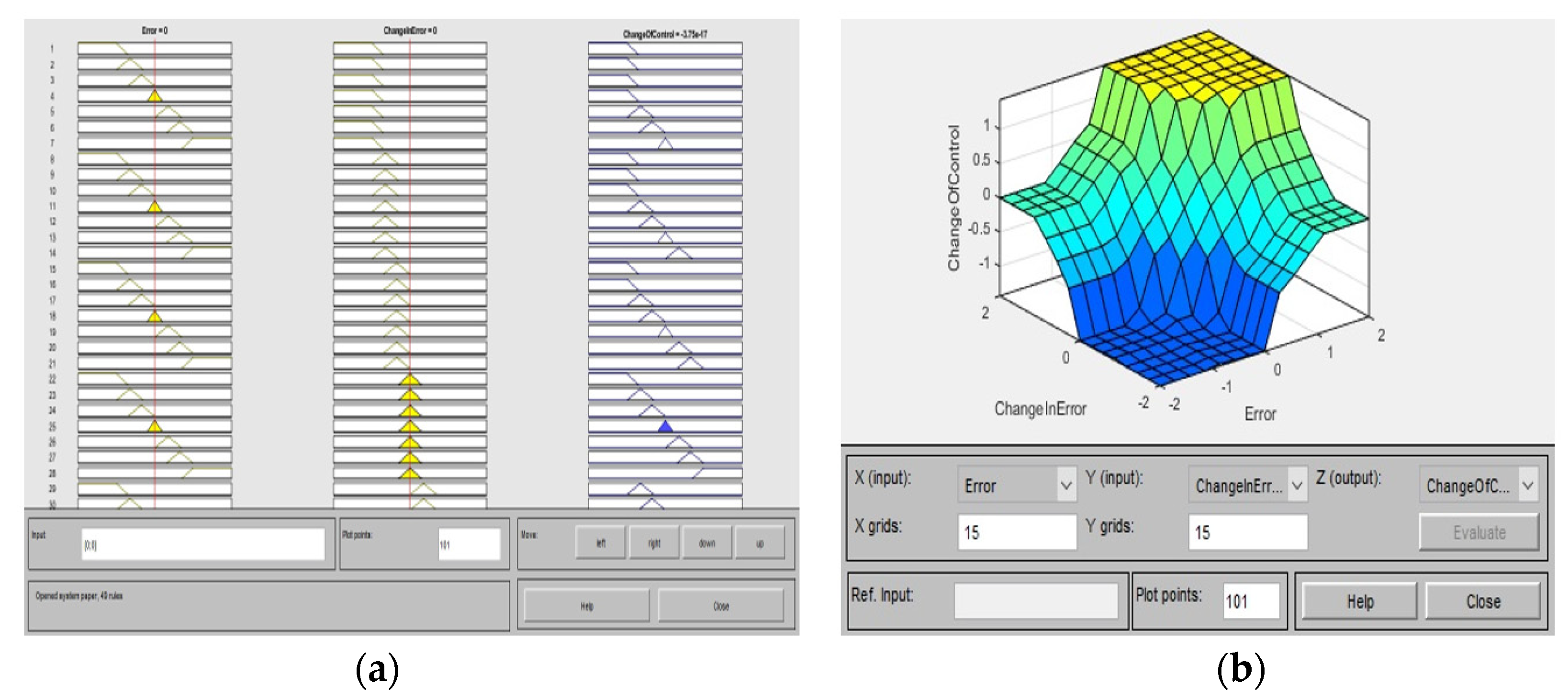Click the rule viewer Input field
The image size is (1568, 699).
point(202,544)
